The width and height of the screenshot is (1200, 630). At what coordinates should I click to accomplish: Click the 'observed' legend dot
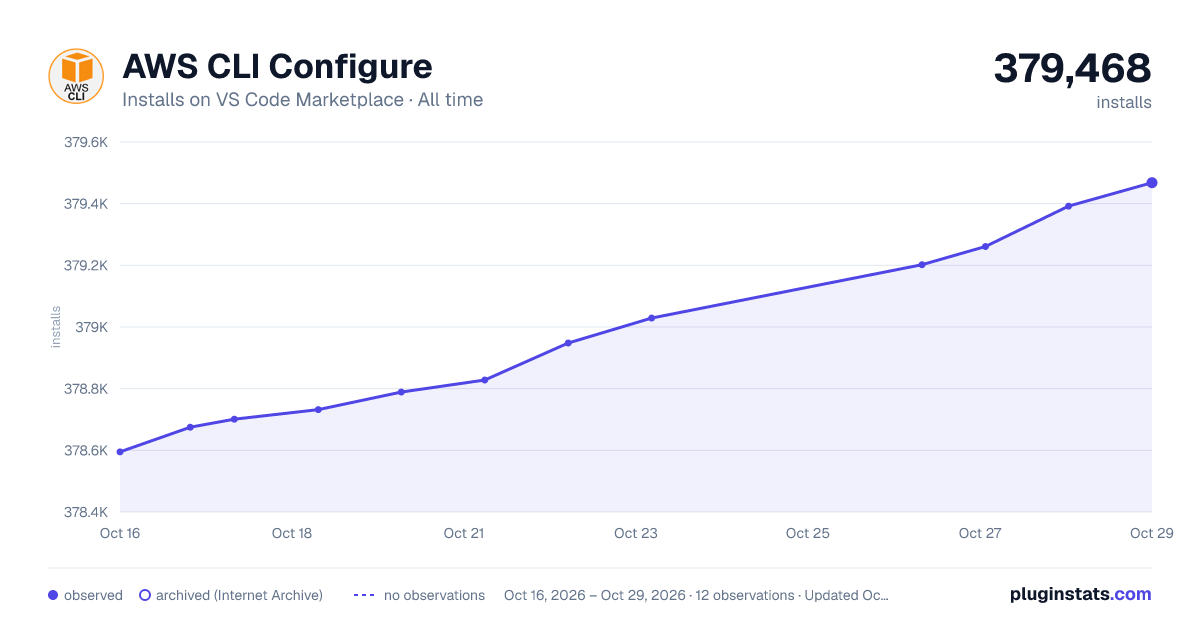click(x=53, y=595)
